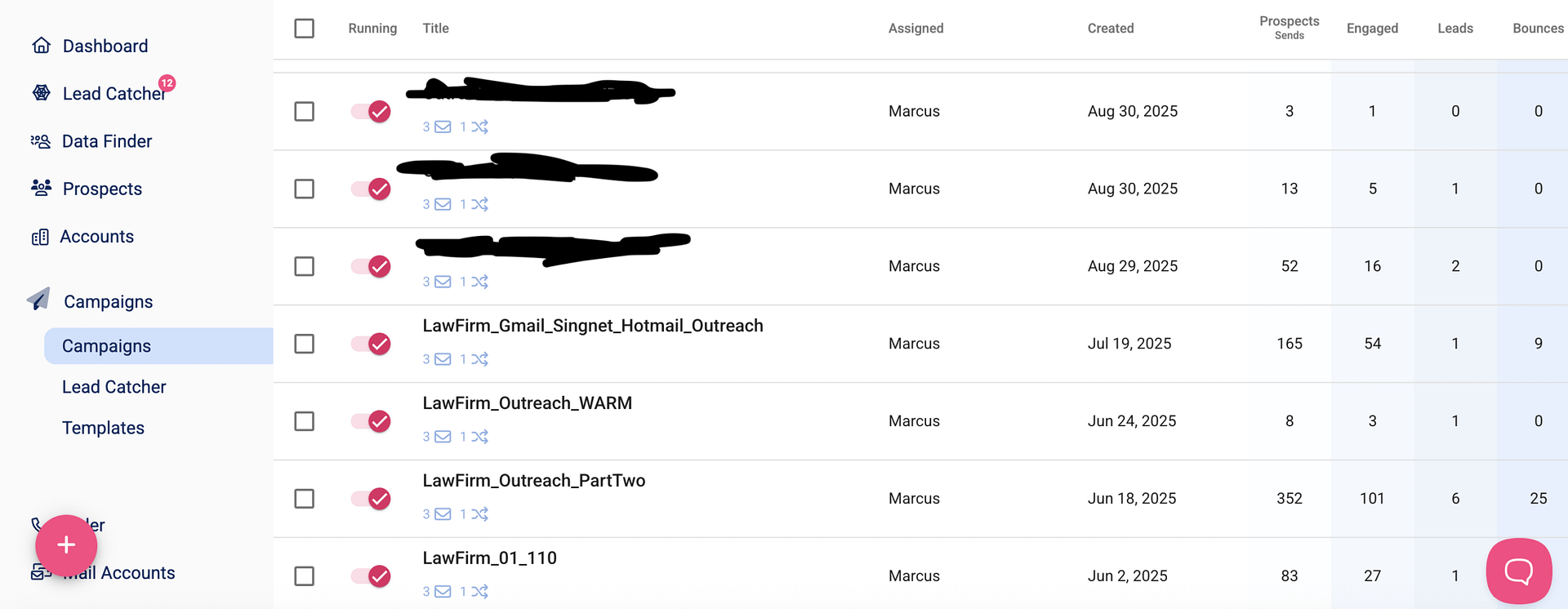Toggle running switch for LawFirm_Outreach_WARM
This screenshot has width=1568, height=609.
[x=371, y=421]
